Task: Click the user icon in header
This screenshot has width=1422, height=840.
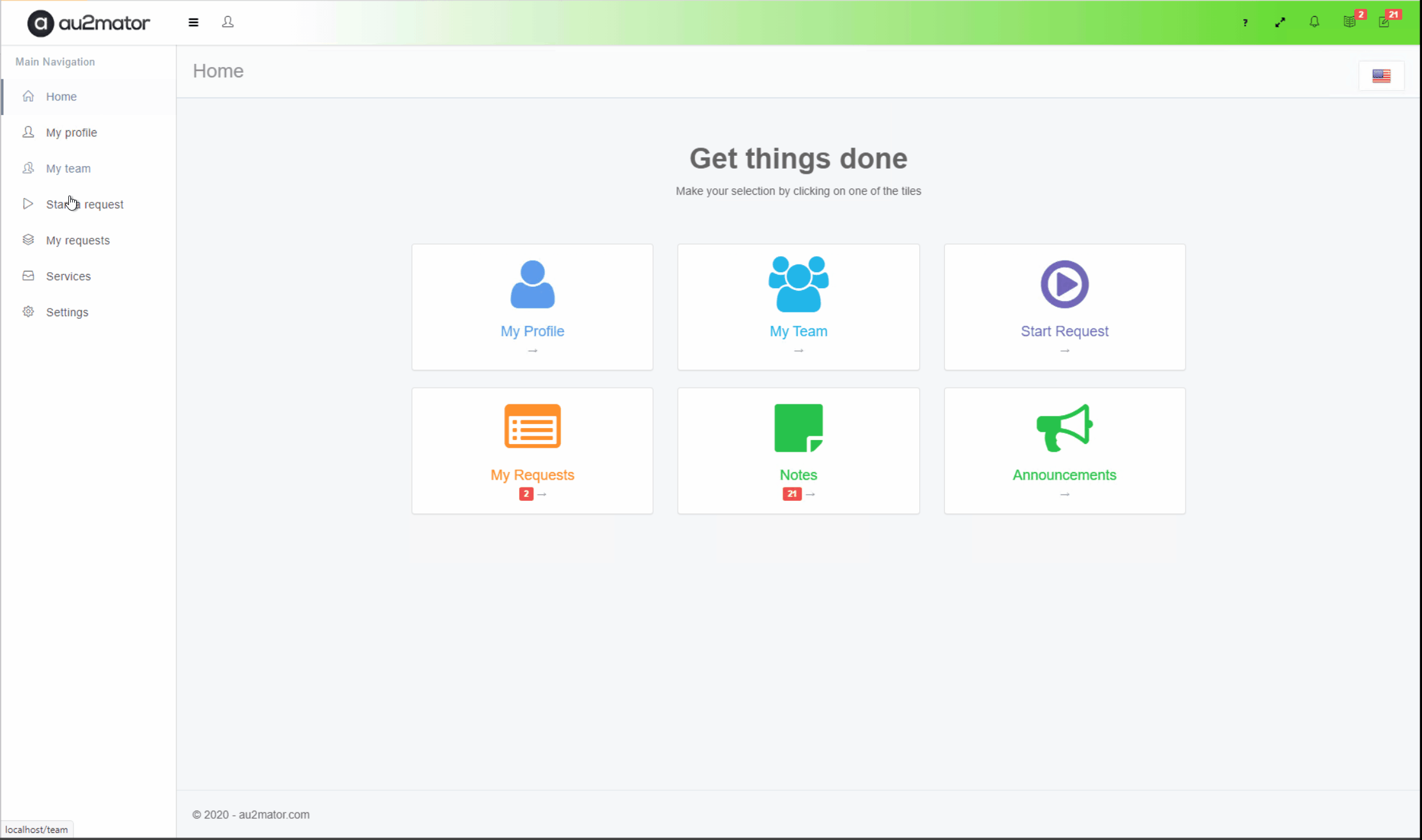Action: tap(227, 22)
